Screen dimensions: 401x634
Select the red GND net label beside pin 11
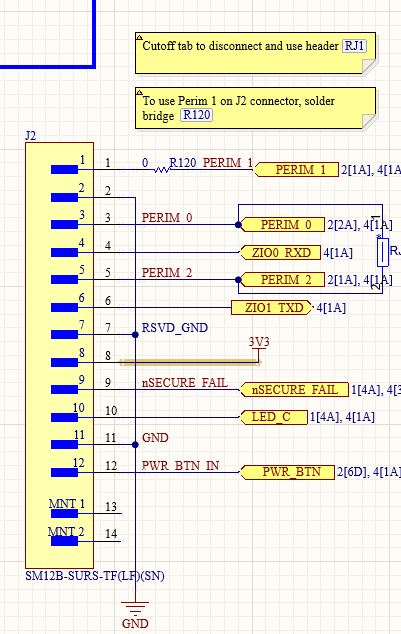(x=155, y=437)
